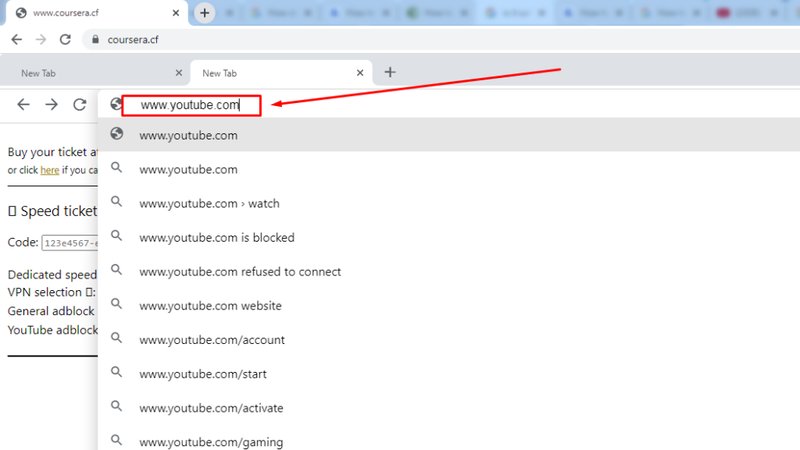Image resolution: width=800 pixels, height=450 pixels.
Task: Add a new tab in inner browser
Action: tap(390, 72)
